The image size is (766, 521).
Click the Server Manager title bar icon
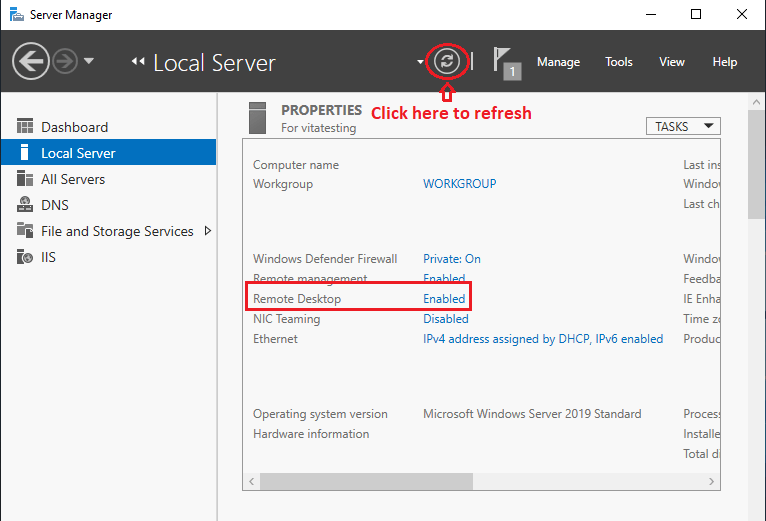[17, 15]
